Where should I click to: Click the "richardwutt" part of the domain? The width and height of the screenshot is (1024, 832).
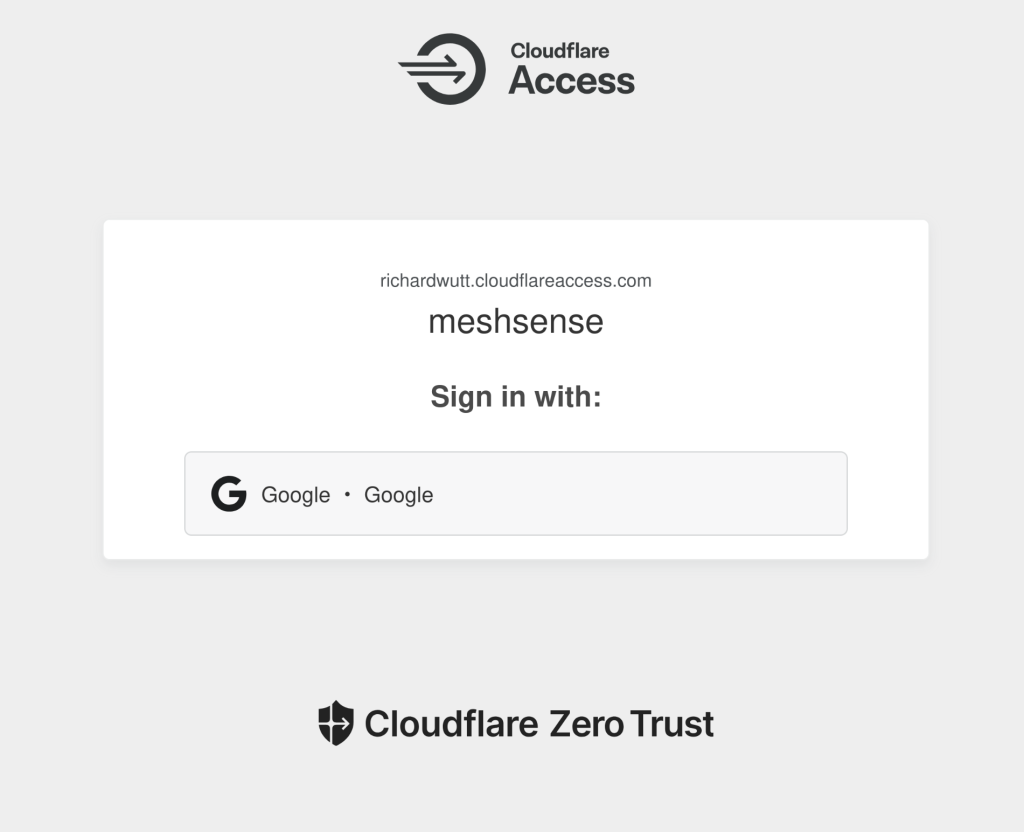pos(419,281)
